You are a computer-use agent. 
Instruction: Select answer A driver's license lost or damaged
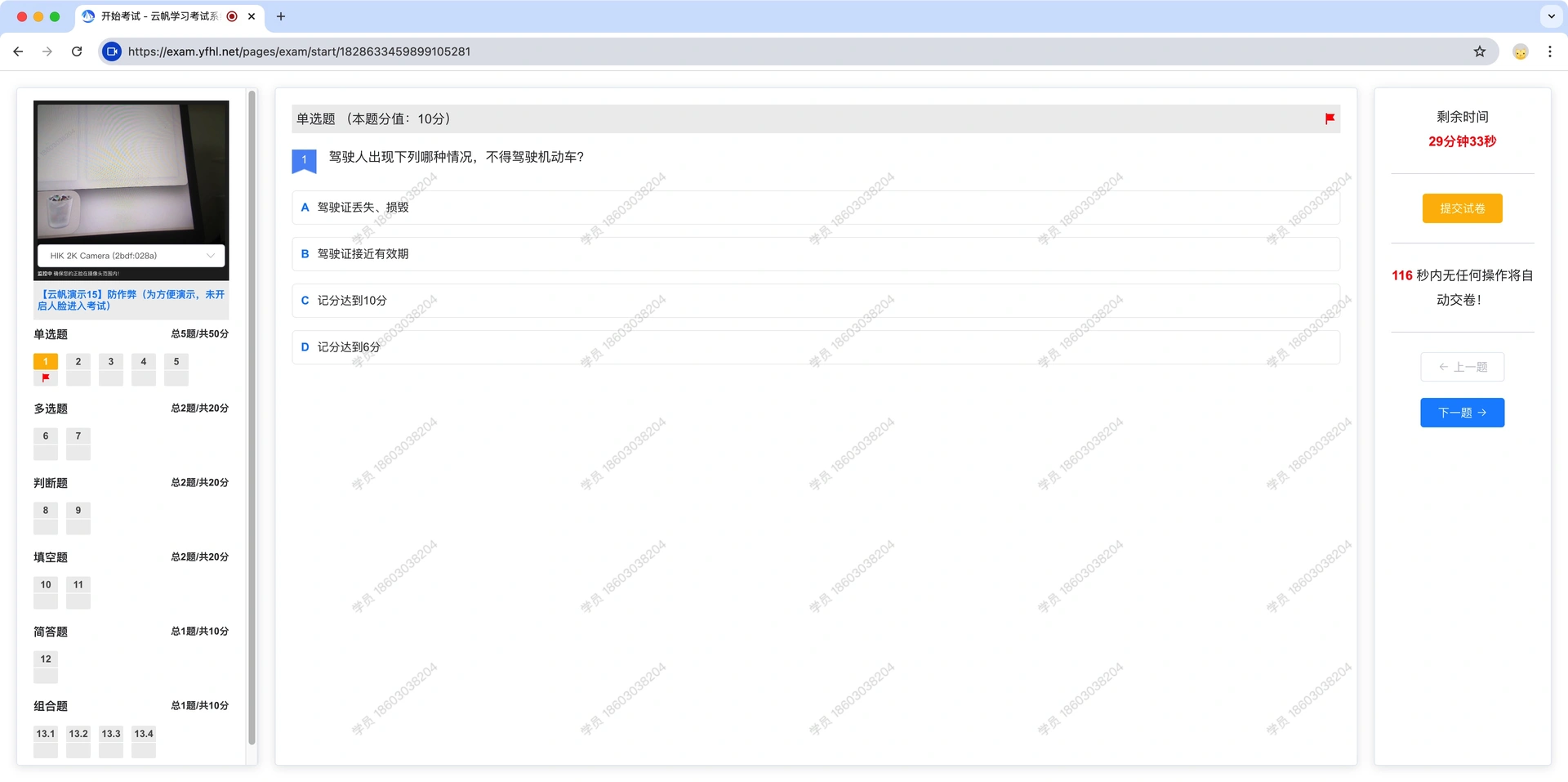[816, 208]
